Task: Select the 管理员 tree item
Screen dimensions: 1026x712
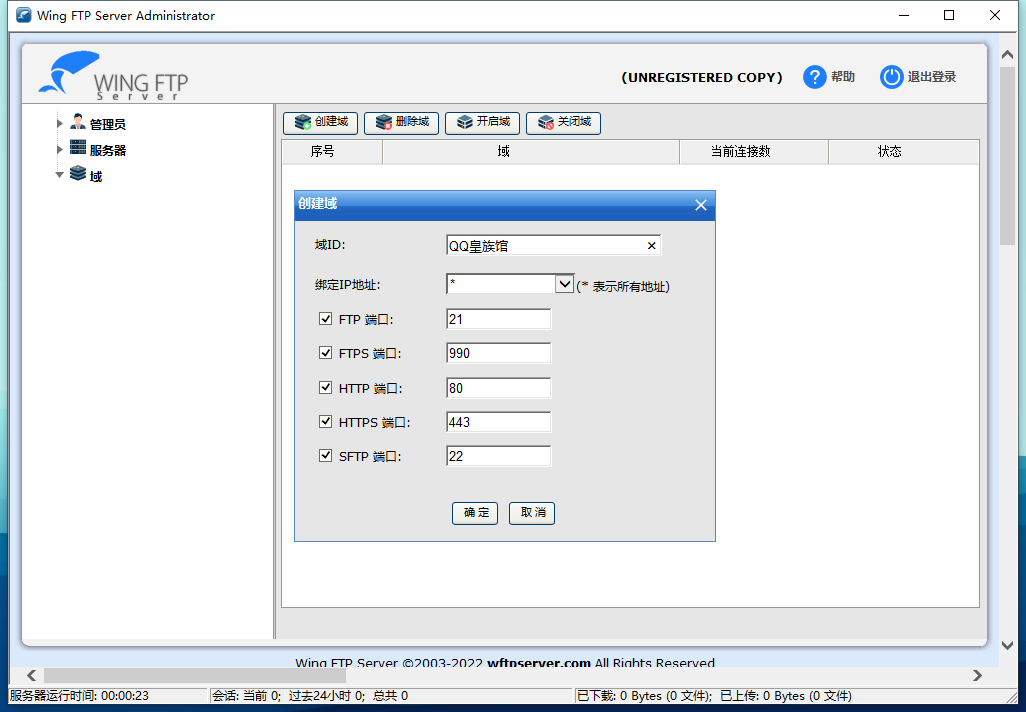Action: pos(107,124)
